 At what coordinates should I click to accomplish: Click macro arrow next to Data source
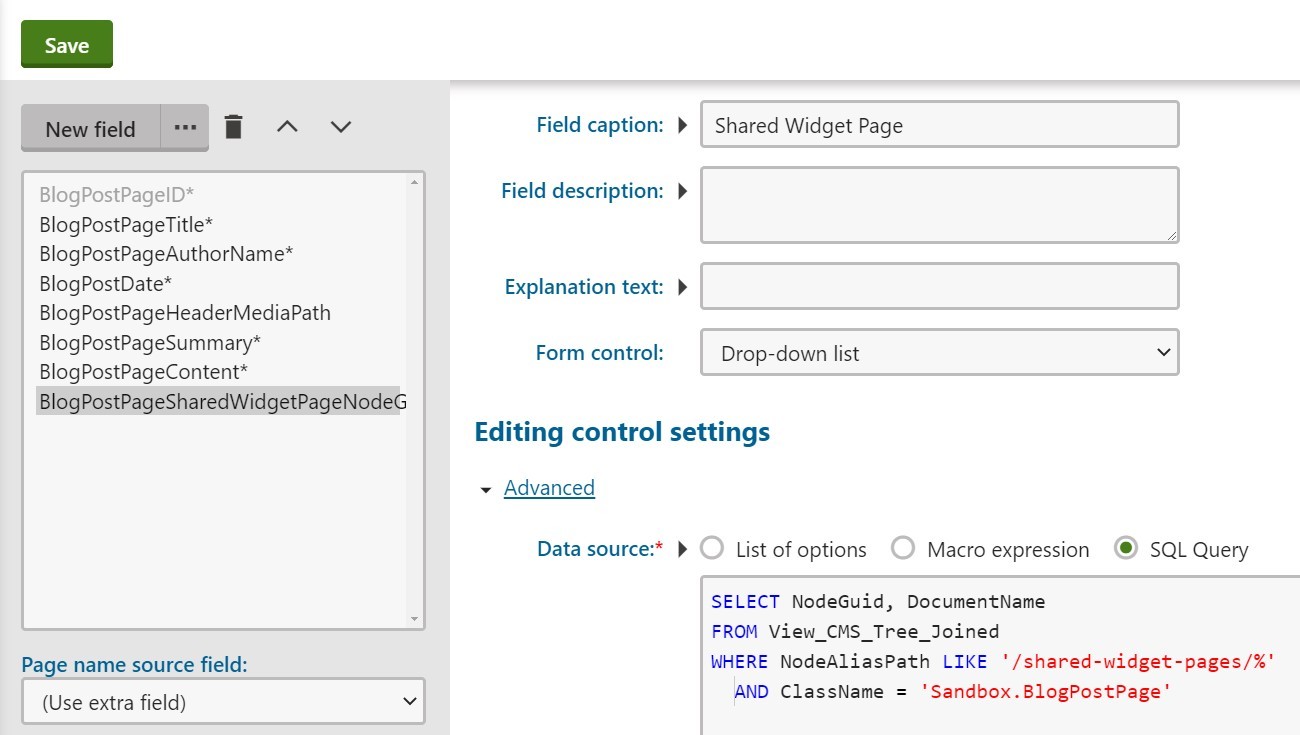(x=683, y=548)
